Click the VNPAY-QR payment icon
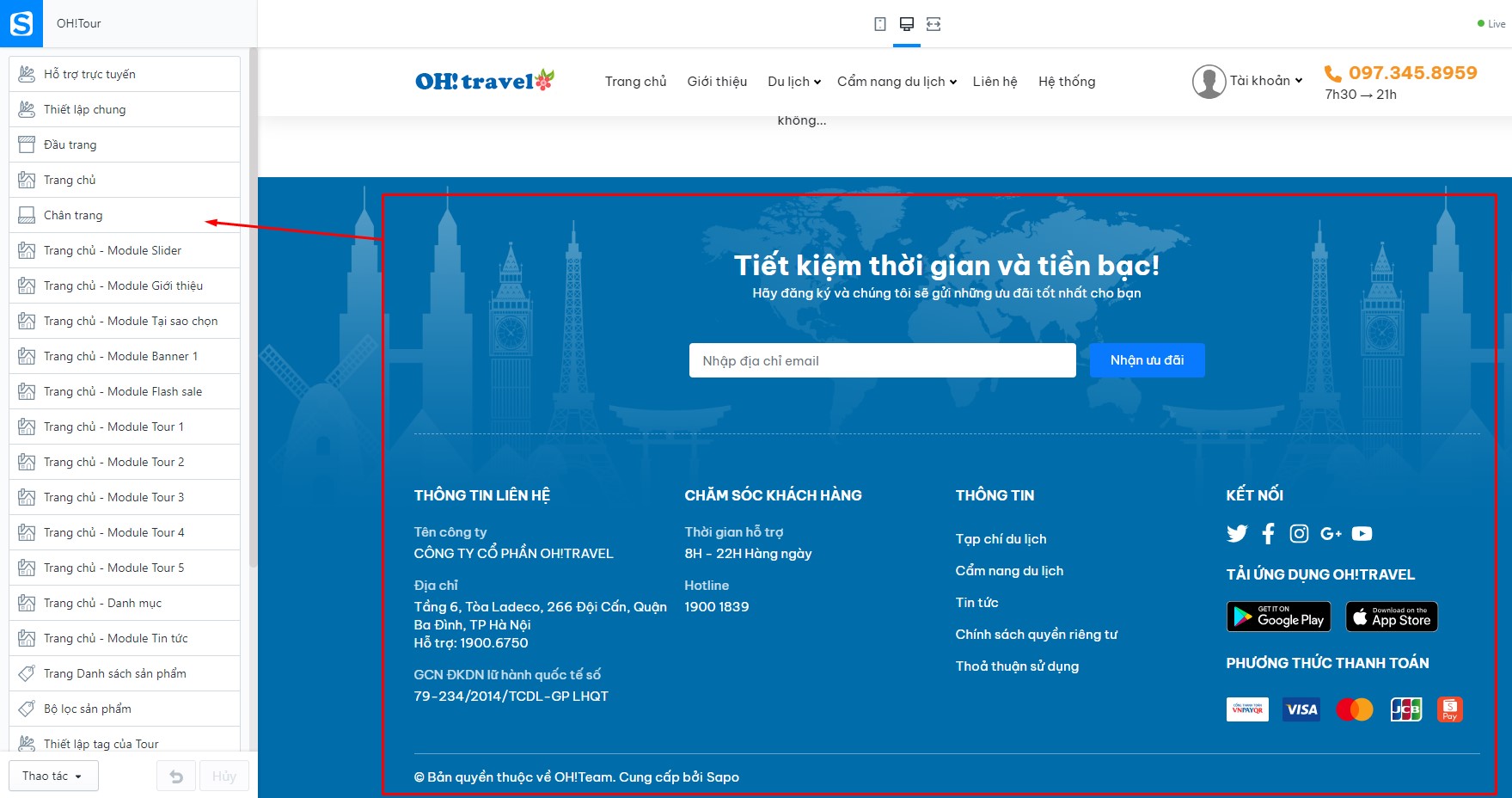The image size is (1512, 798). click(x=1247, y=709)
